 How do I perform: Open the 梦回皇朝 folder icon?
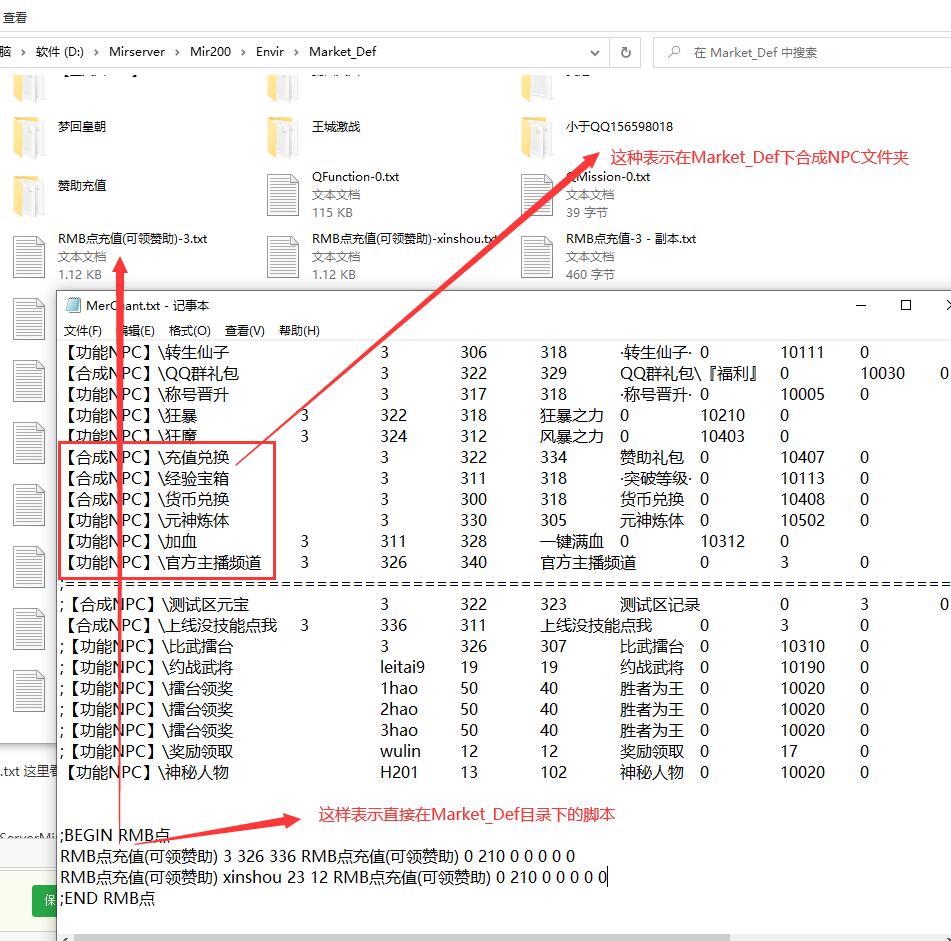tap(29, 138)
